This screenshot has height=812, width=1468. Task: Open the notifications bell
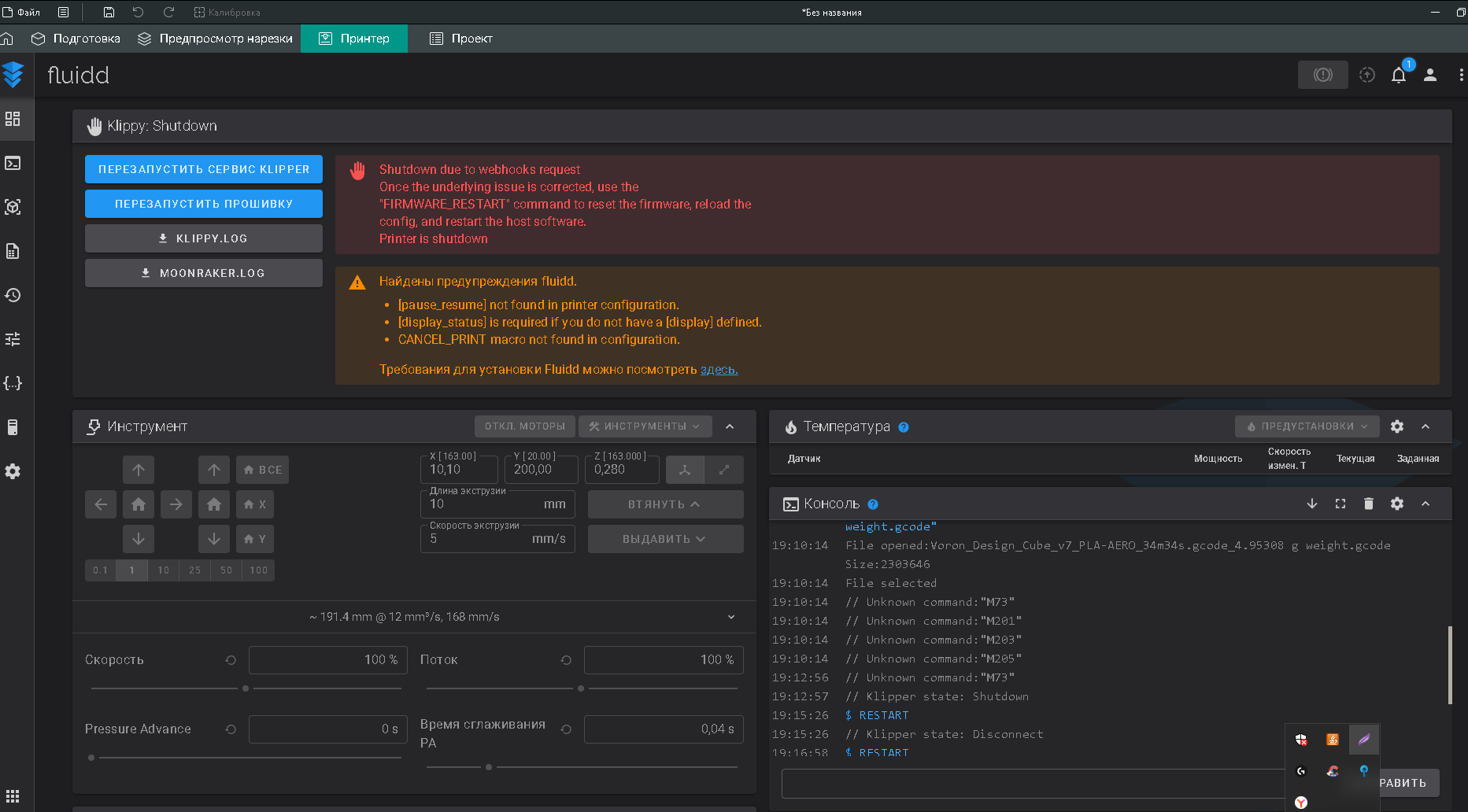point(1398,75)
